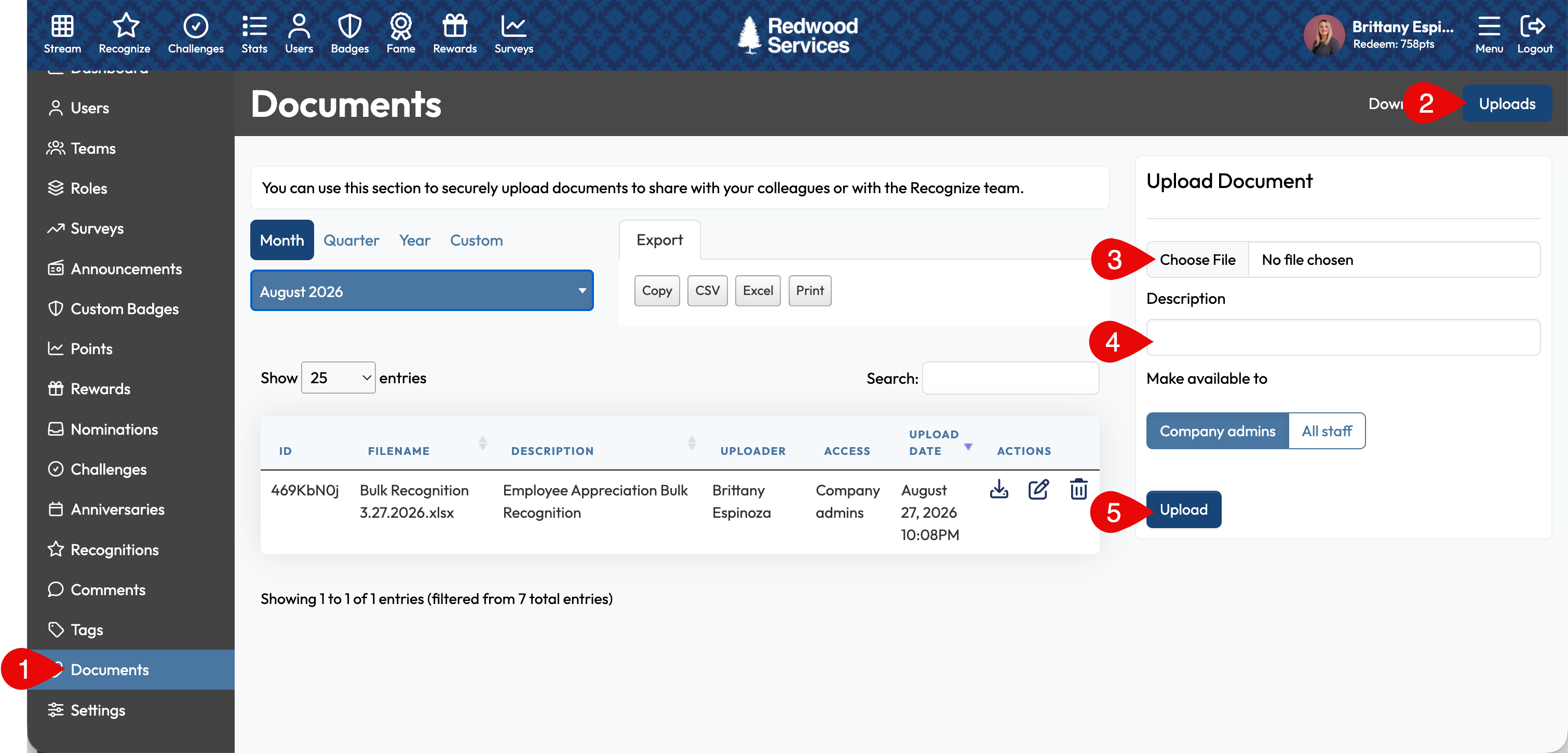Select the Custom date filter tab
1568x753 pixels.
coord(476,240)
